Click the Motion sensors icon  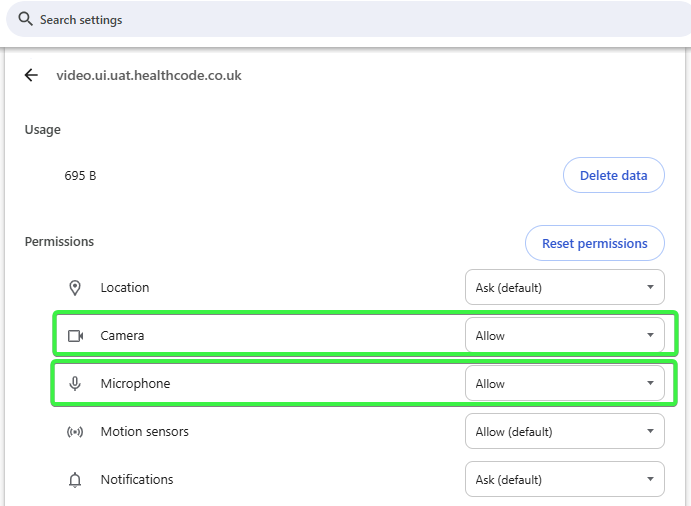click(x=75, y=432)
